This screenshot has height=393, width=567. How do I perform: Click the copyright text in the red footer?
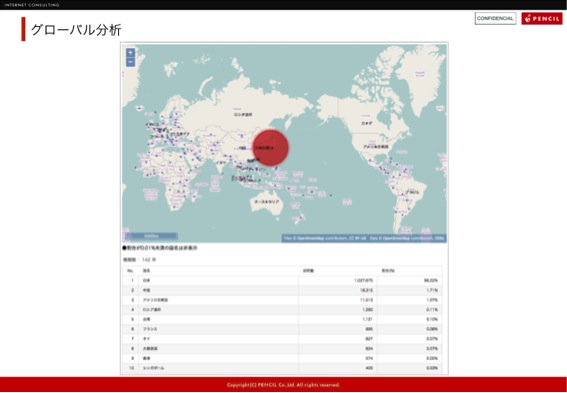283,385
